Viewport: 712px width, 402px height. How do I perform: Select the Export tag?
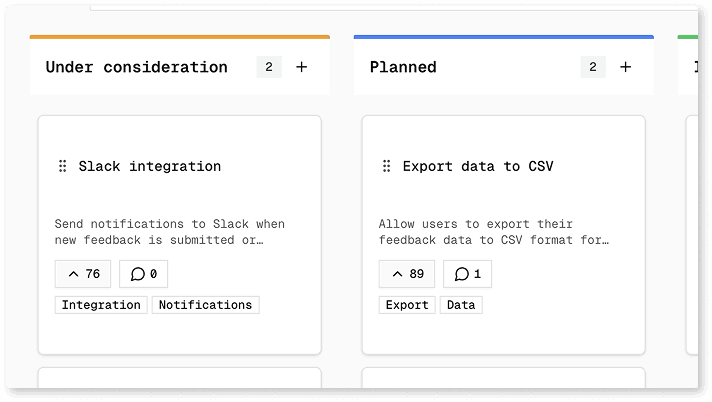point(407,305)
